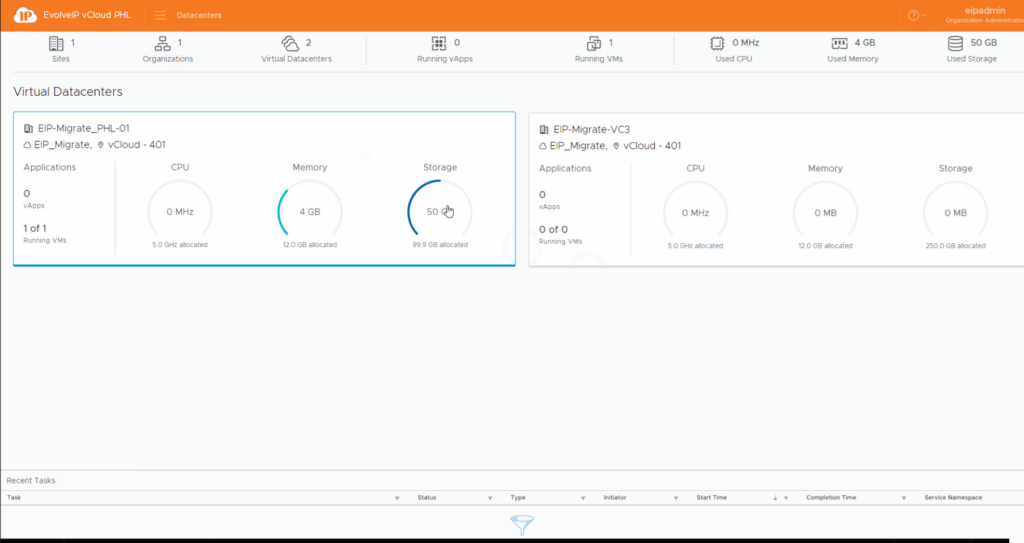Toggle Start Time sort arrow

(775, 498)
